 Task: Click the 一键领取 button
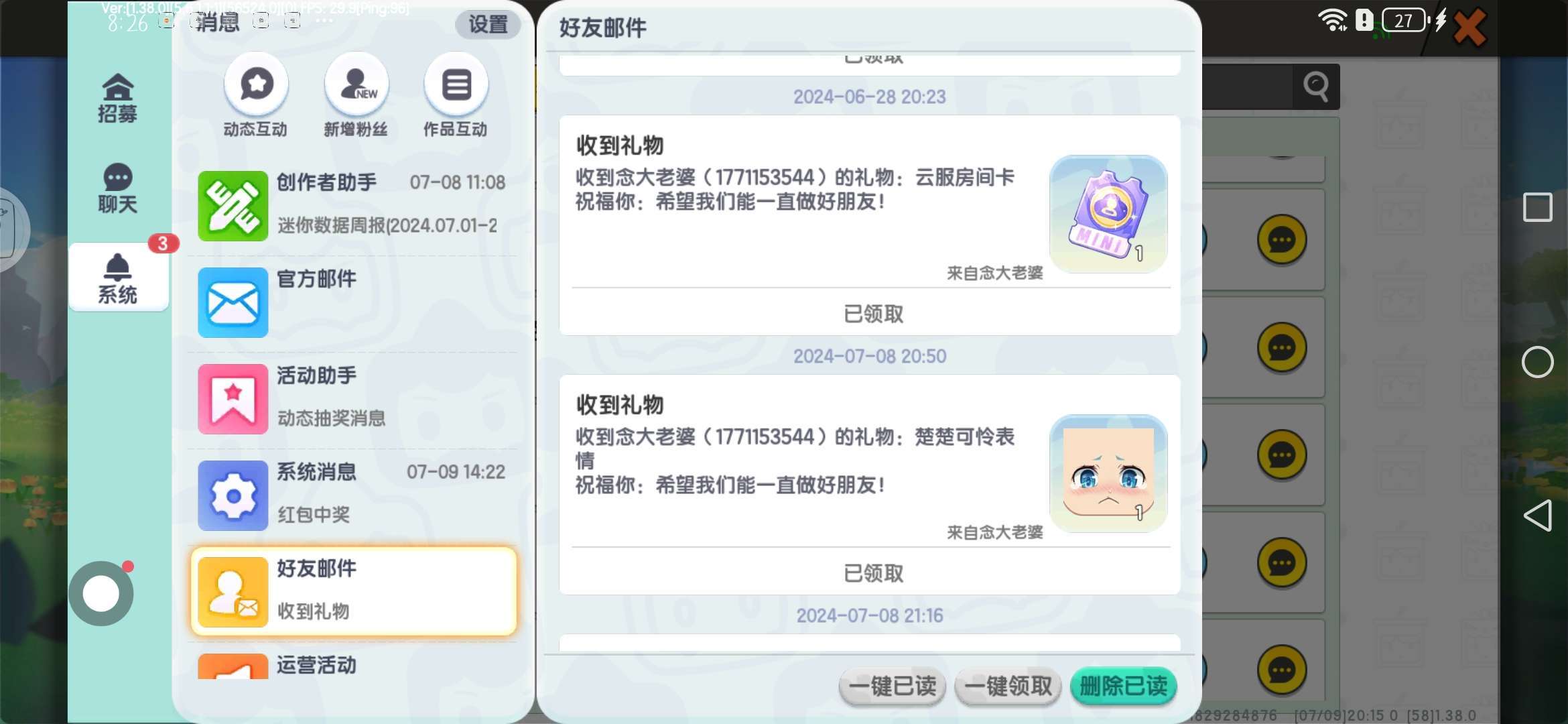point(1008,686)
